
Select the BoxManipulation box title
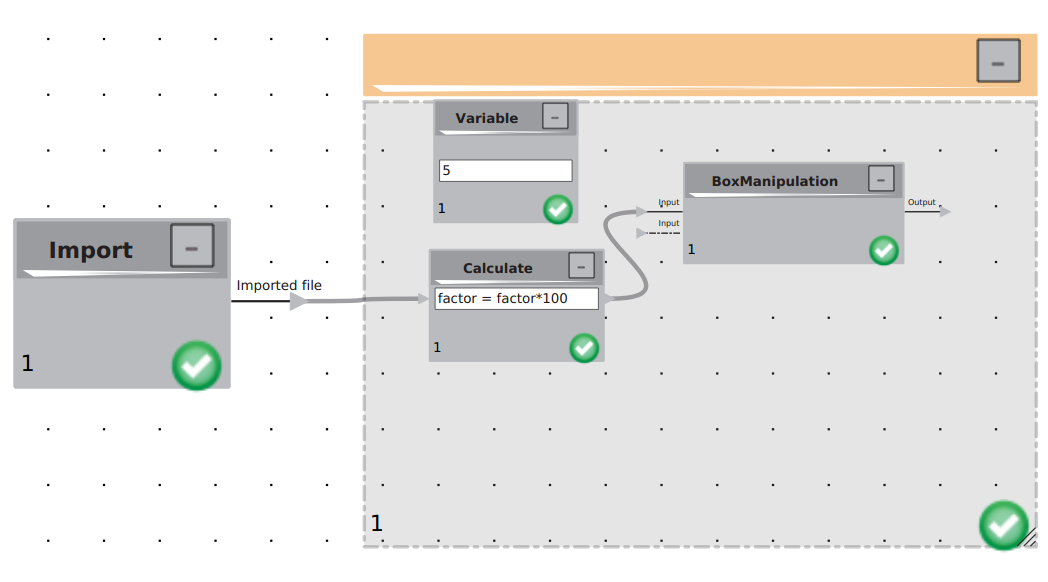(x=775, y=181)
